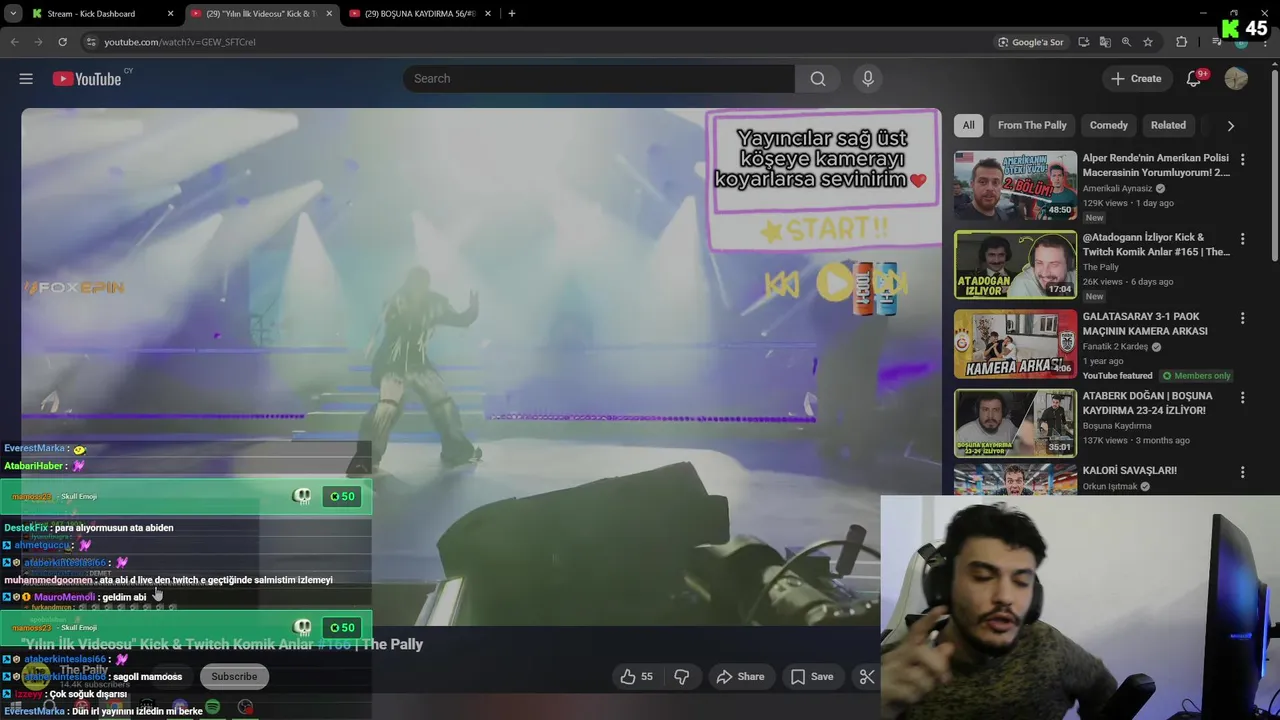The height and width of the screenshot is (720, 1280).
Task: Open the account avatar menu
Action: point(1236,79)
